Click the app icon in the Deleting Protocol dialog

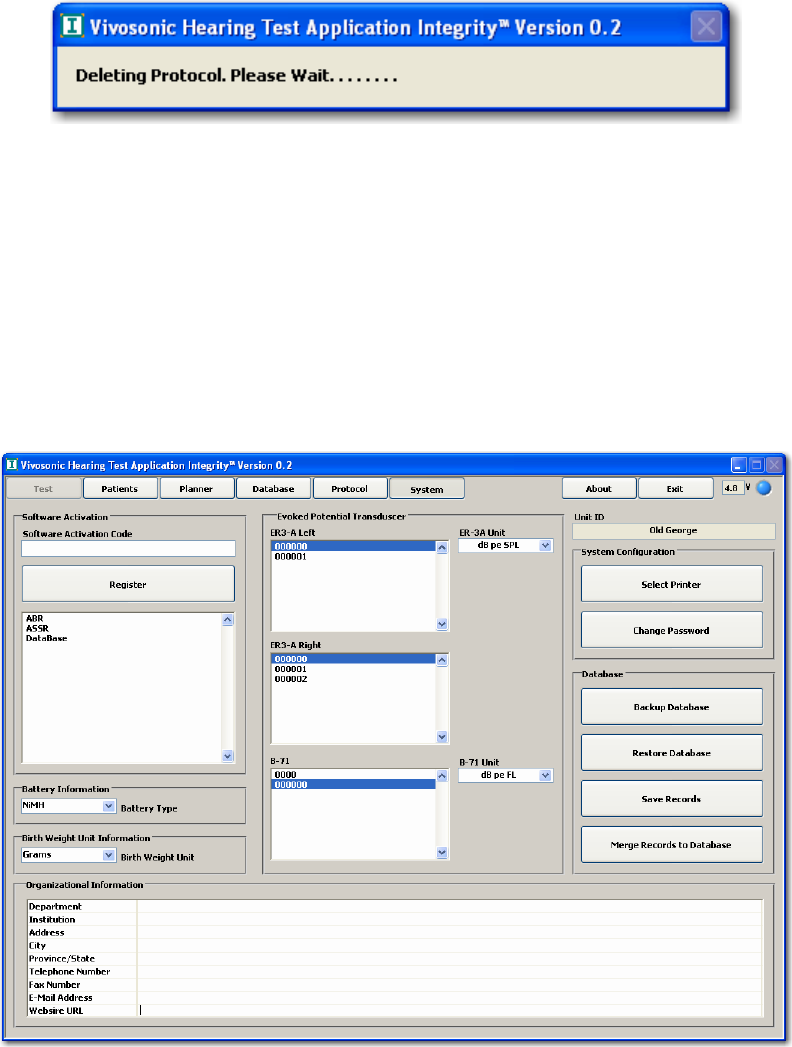(x=72, y=26)
